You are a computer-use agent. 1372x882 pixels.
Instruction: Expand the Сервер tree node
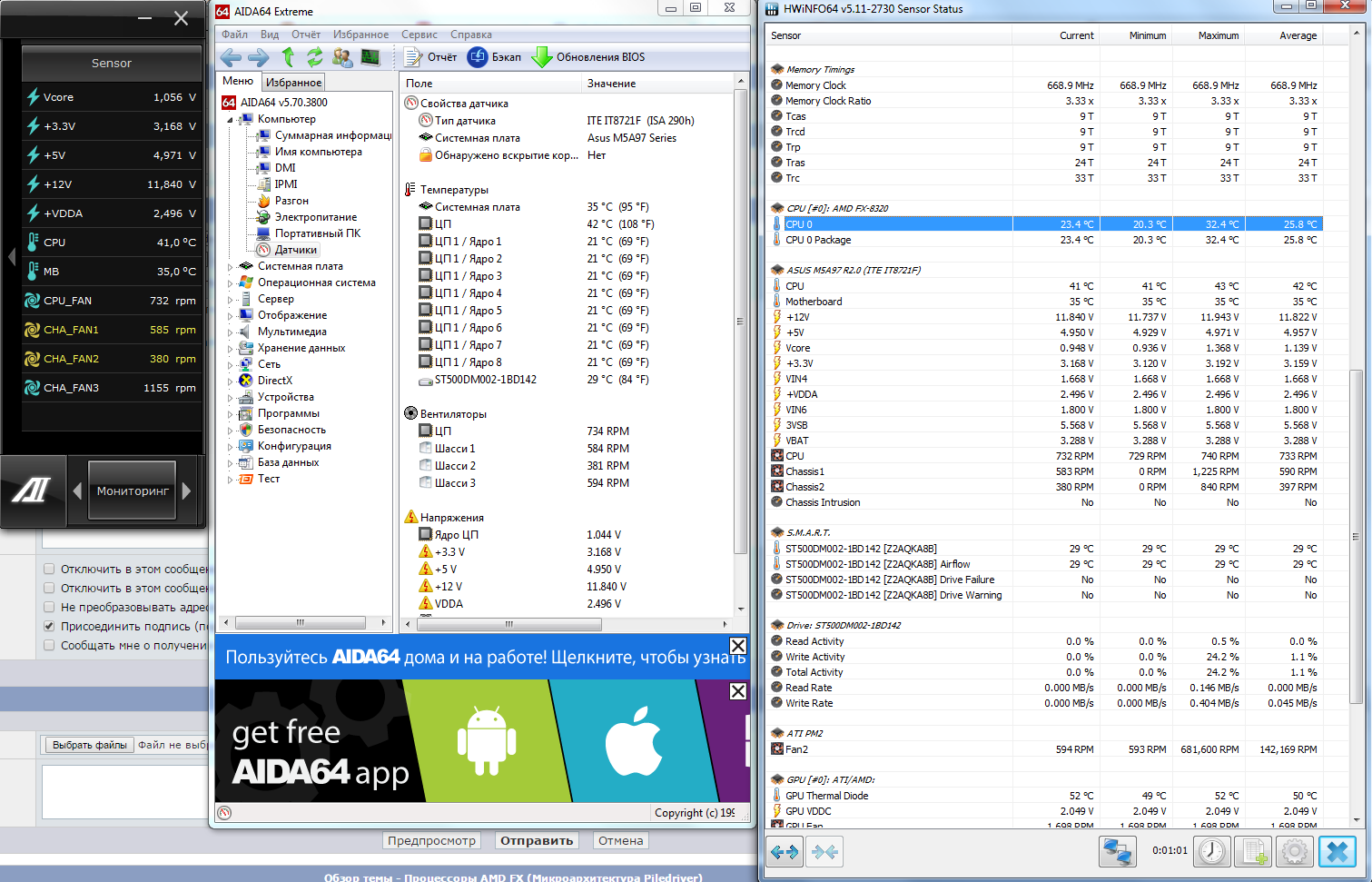click(230, 299)
